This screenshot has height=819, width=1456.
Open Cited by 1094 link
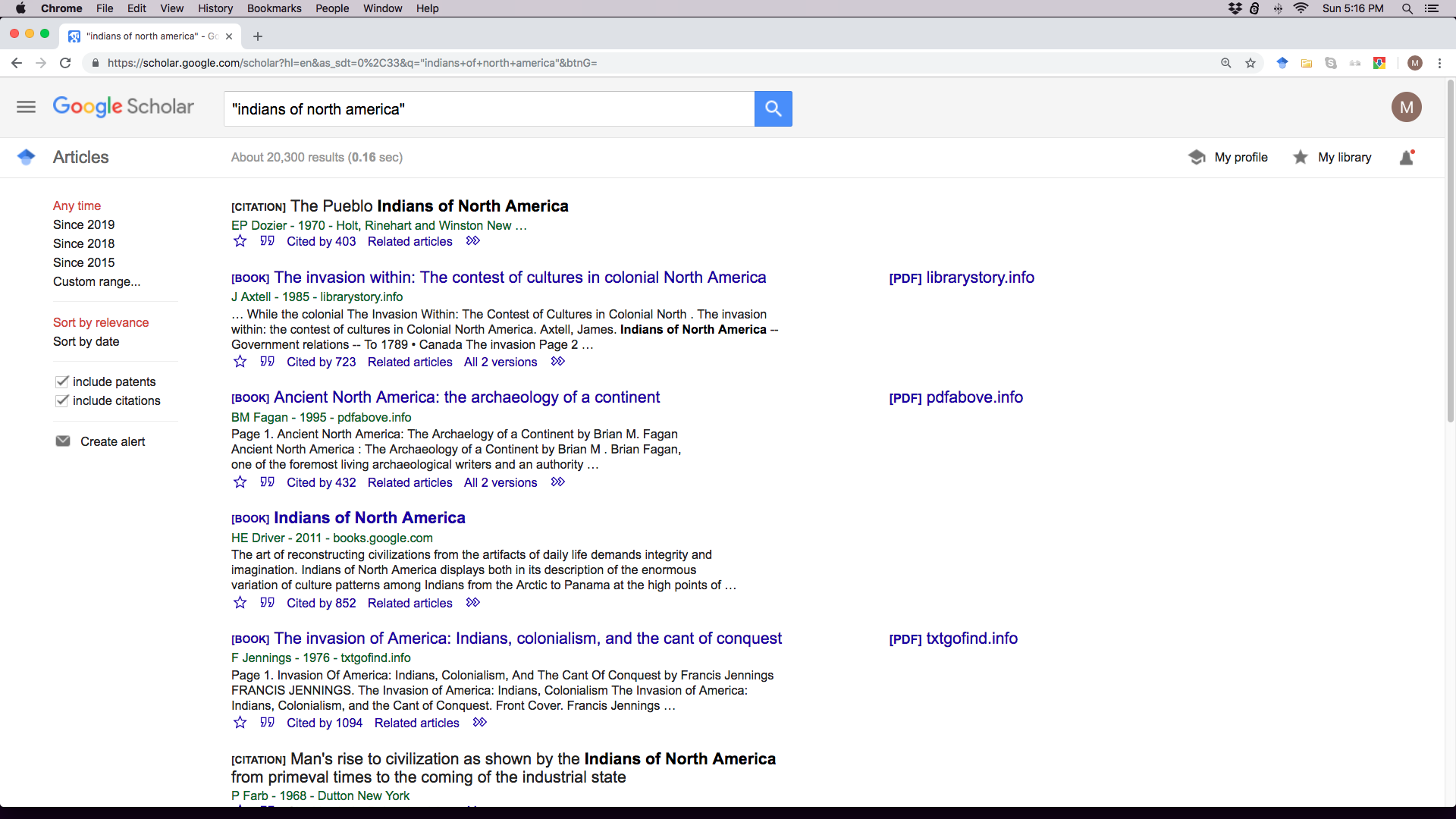click(x=324, y=723)
